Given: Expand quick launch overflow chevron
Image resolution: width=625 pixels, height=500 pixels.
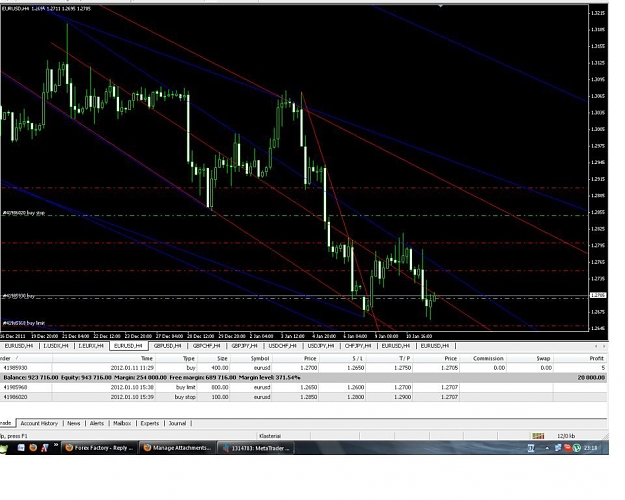Looking at the screenshot, I should 56,445.
